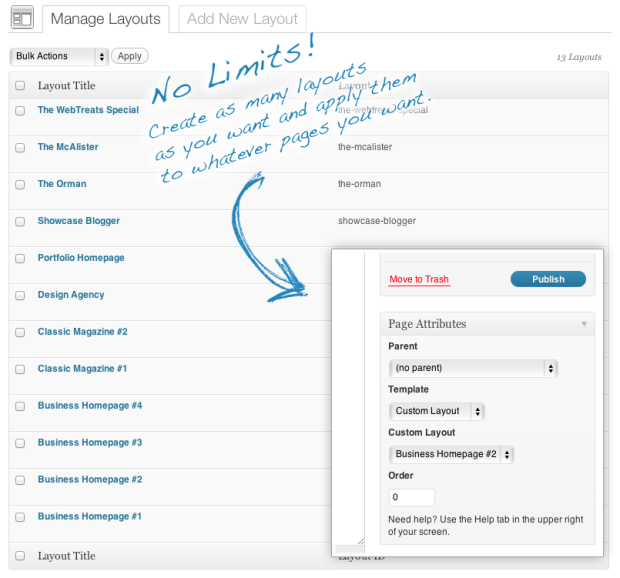Click the Order input field
This screenshot has height=578, width=620.
[411, 497]
